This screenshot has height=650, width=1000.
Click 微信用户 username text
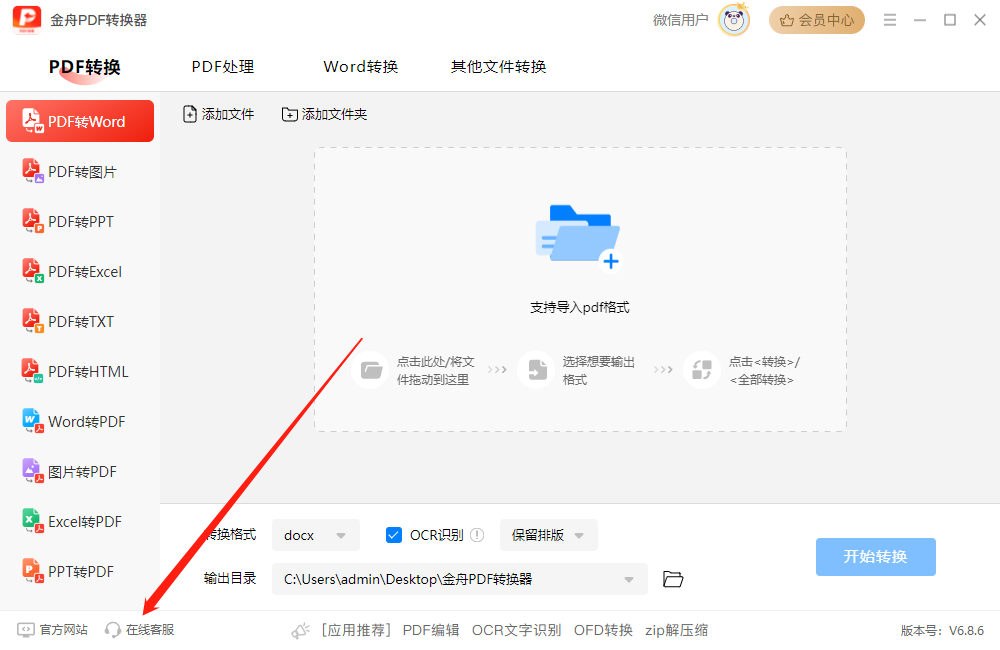tap(680, 20)
